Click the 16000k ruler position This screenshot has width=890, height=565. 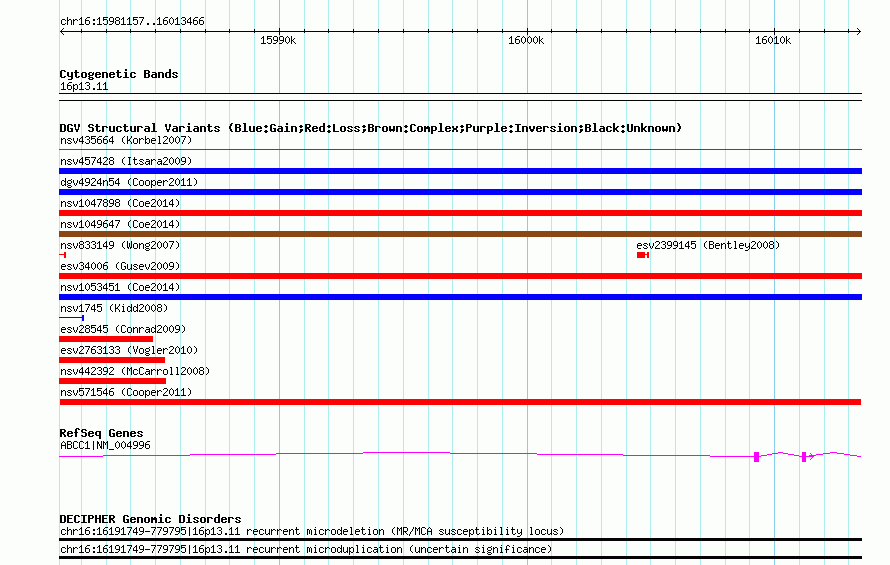point(526,40)
